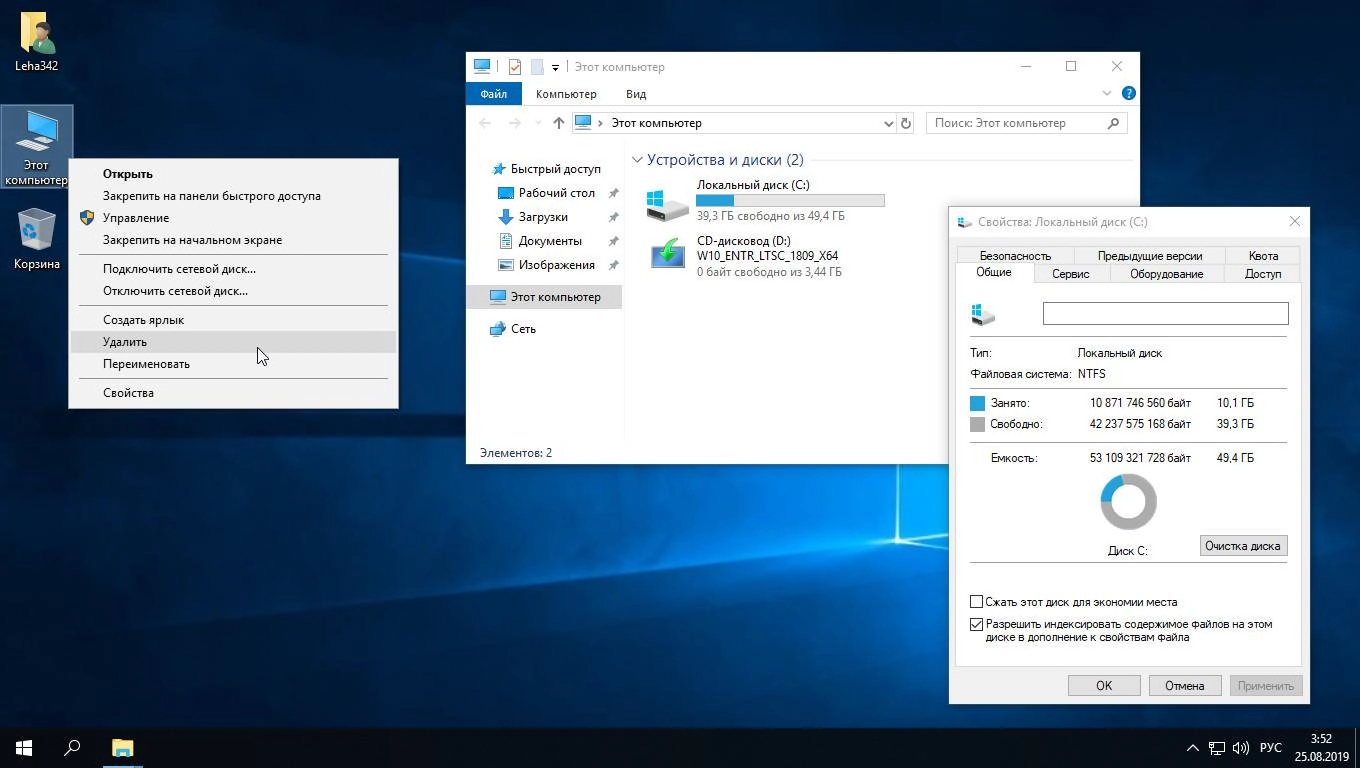Select Сеть in navigation pane

point(512,329)
